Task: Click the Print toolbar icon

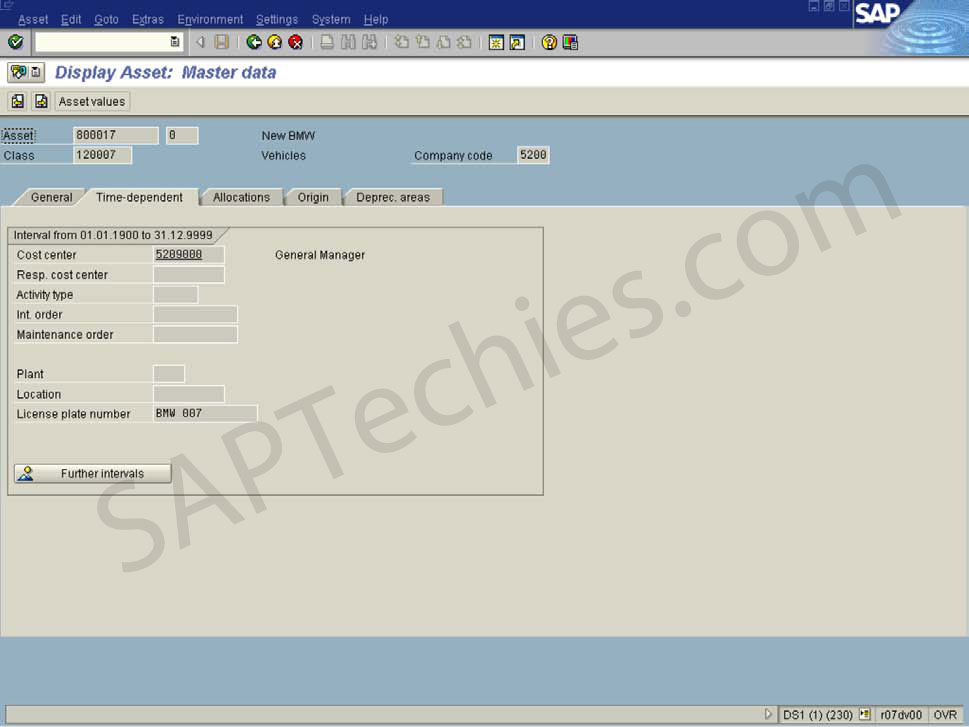Action: pyautogui.click(x=326, y=42)
